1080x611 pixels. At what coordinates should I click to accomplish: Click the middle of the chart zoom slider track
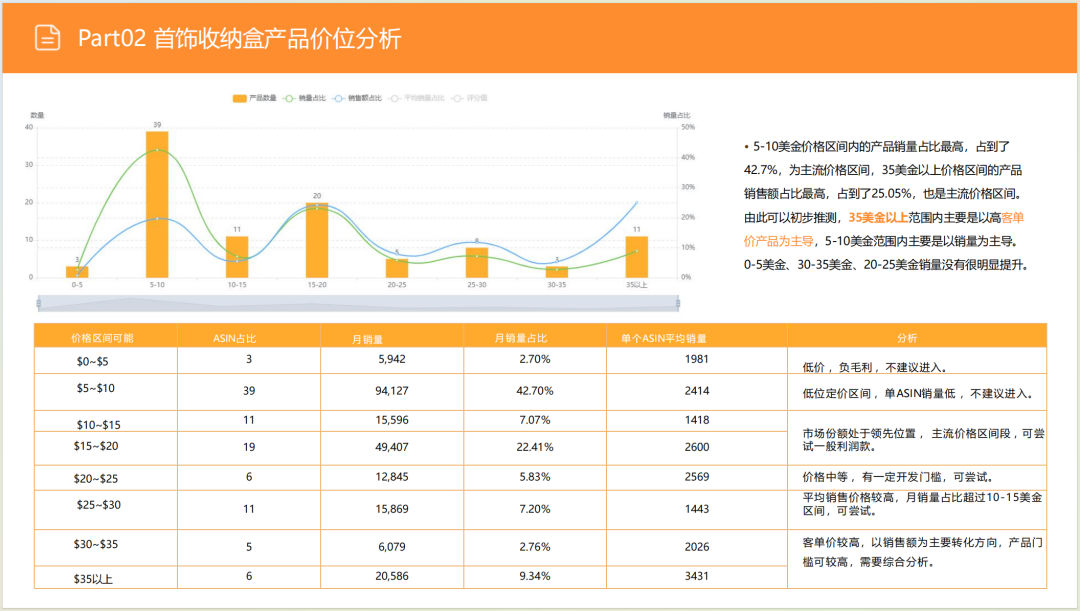358,303
